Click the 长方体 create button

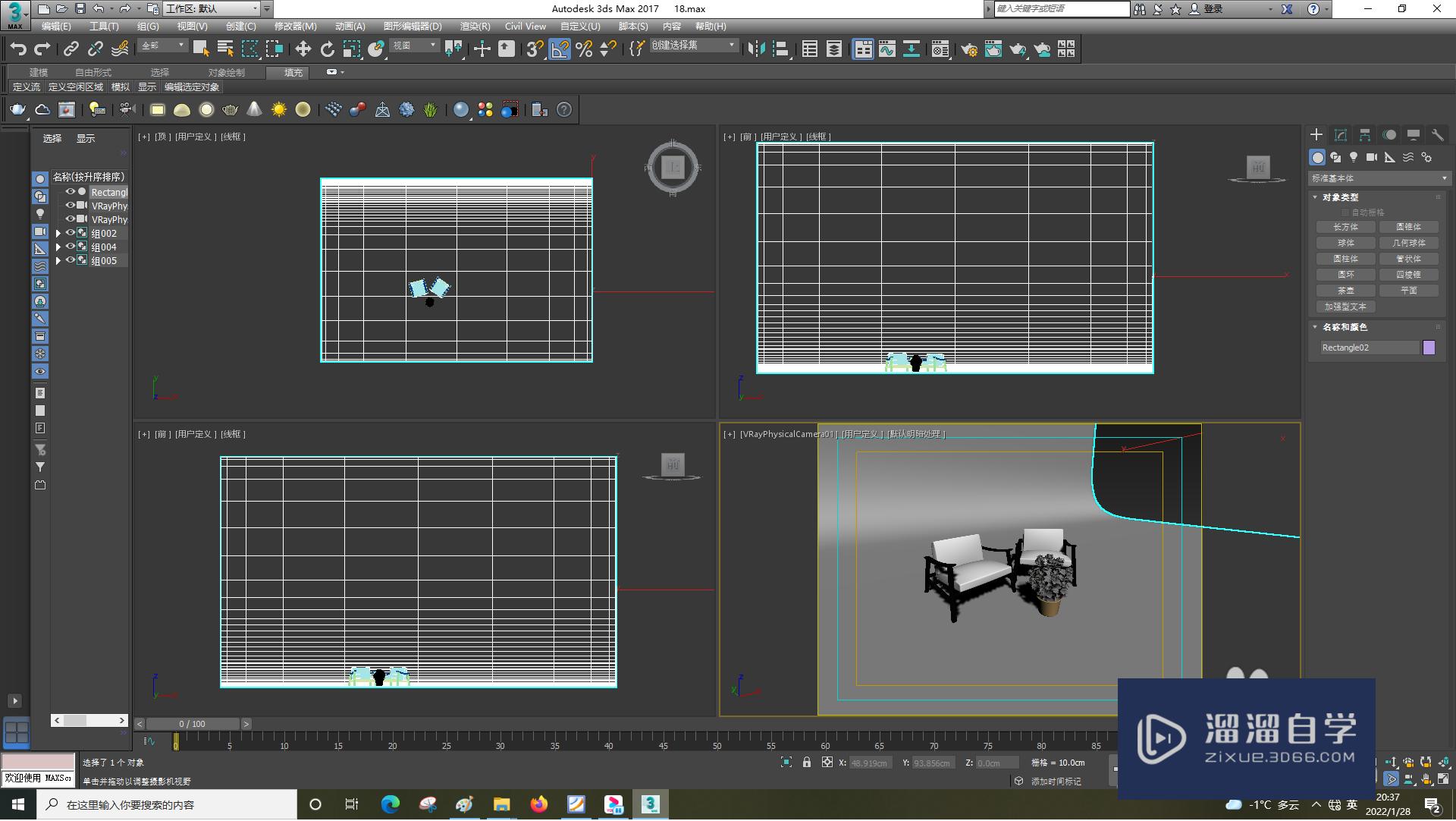[x=1345, y=227]
